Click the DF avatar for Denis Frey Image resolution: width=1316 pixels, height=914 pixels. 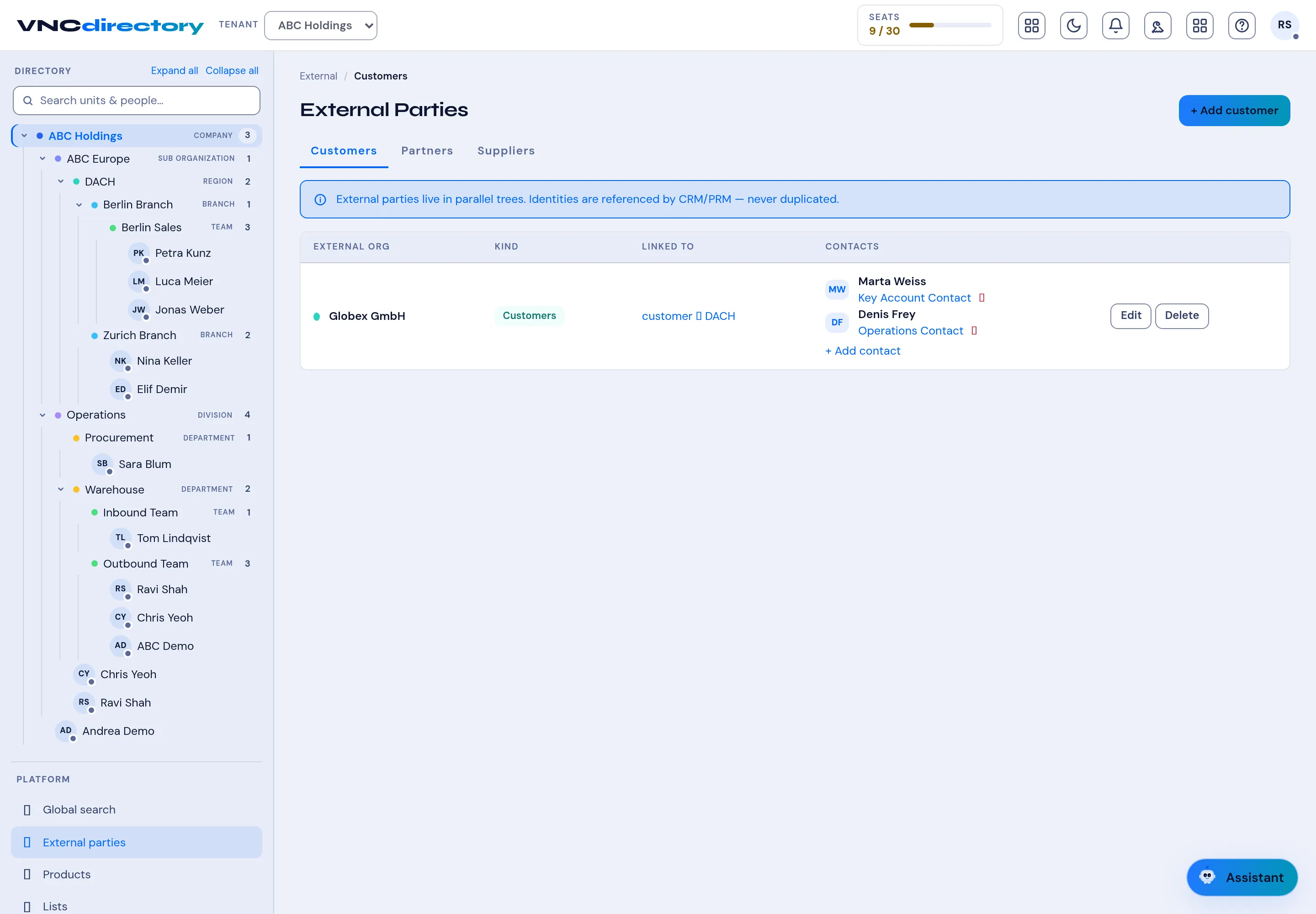pyautogui.click(x=837, y=323)
